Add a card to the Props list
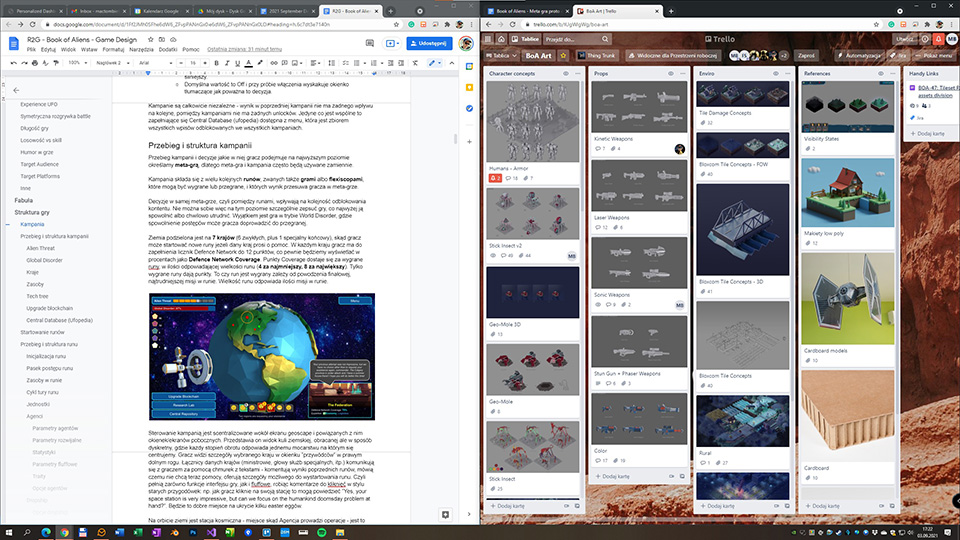960x540 pixels. [616, 476]
